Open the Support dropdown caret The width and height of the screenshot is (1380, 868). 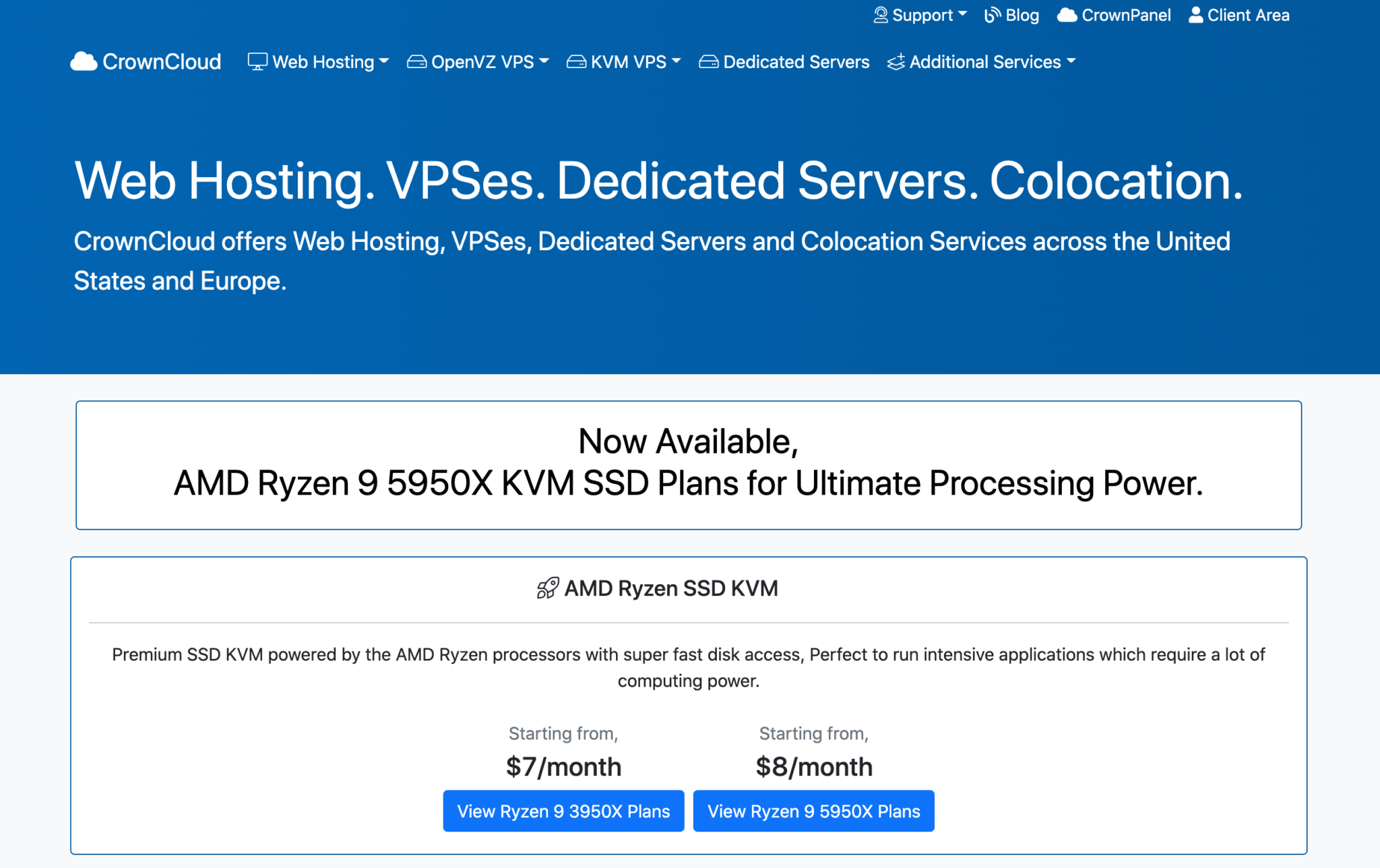[x=962, y=13]
